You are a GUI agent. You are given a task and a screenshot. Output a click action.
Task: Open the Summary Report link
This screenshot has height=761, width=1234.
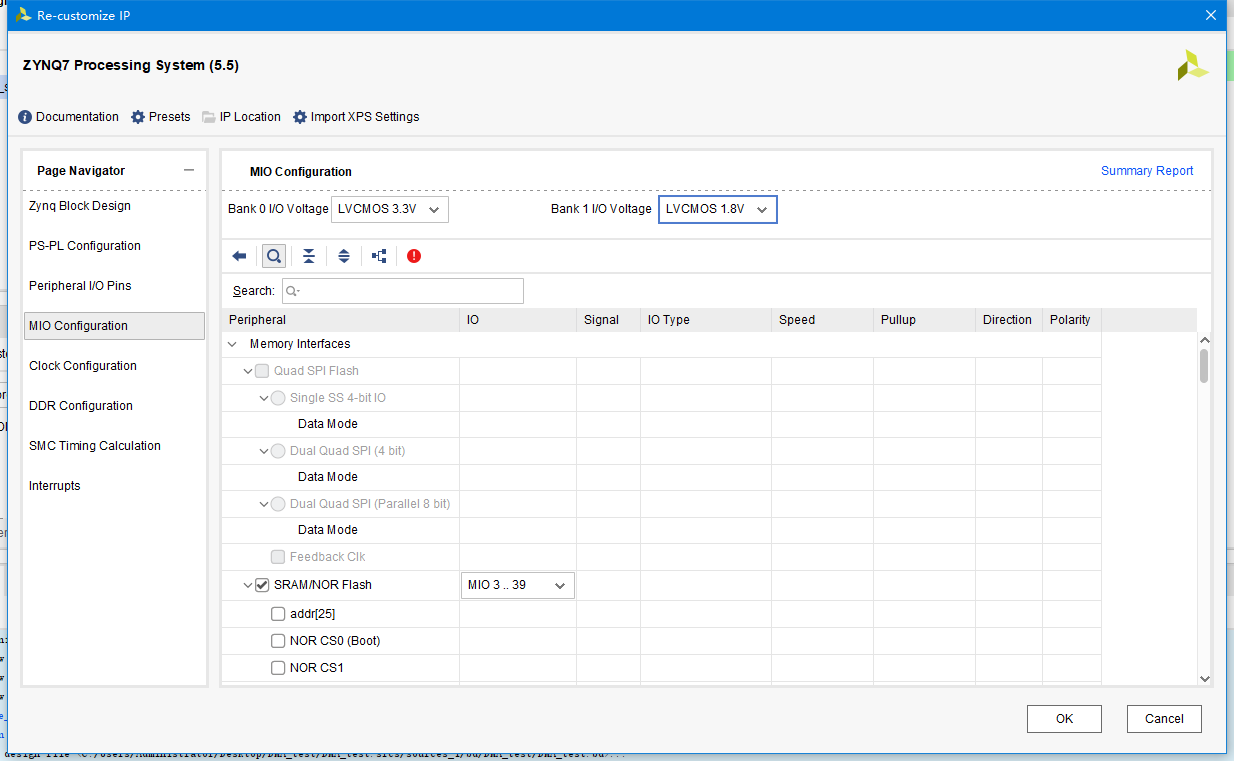[x=1147, y=171]
